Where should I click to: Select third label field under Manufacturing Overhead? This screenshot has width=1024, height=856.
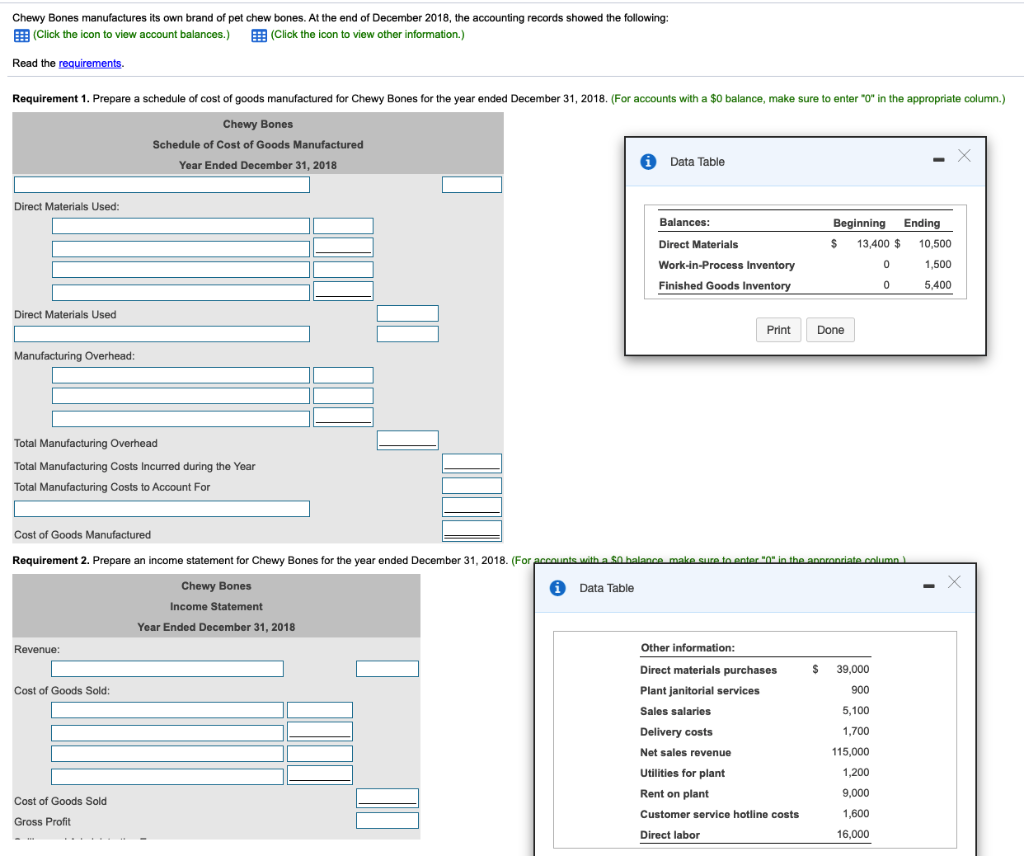[181, 419]
